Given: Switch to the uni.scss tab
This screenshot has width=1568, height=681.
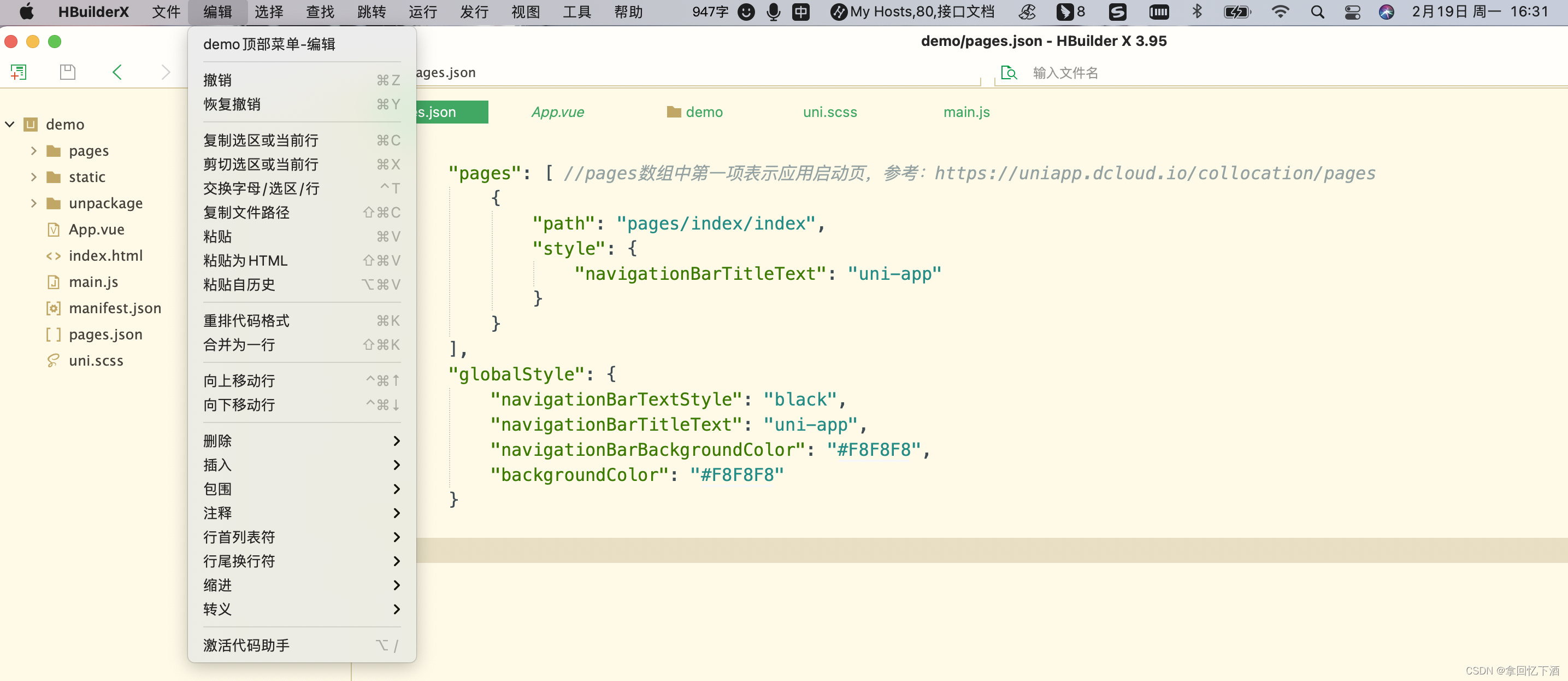Looking at the screenshot, I should click(830, 112).
